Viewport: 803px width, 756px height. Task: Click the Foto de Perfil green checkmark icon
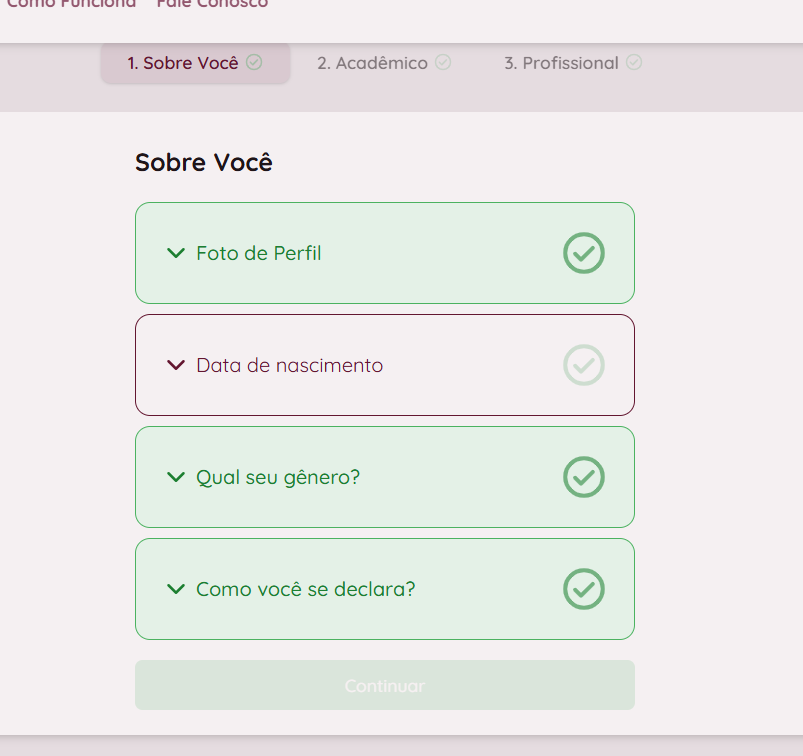[584, 253]
